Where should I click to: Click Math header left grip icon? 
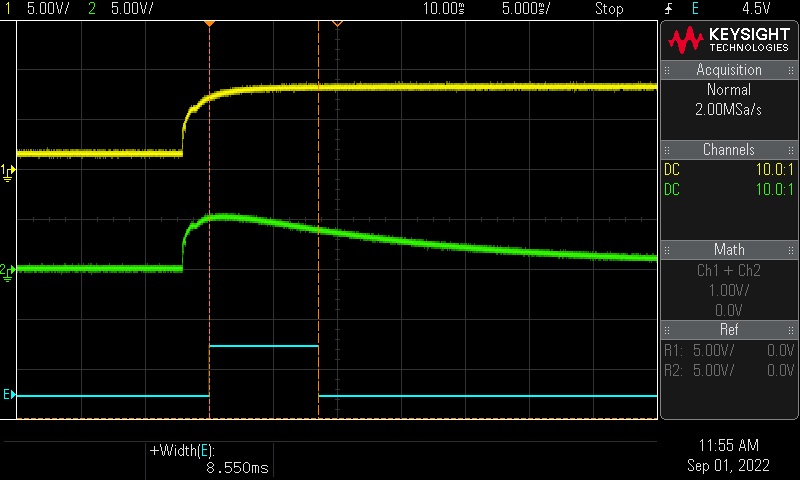(x=667, y=250)
